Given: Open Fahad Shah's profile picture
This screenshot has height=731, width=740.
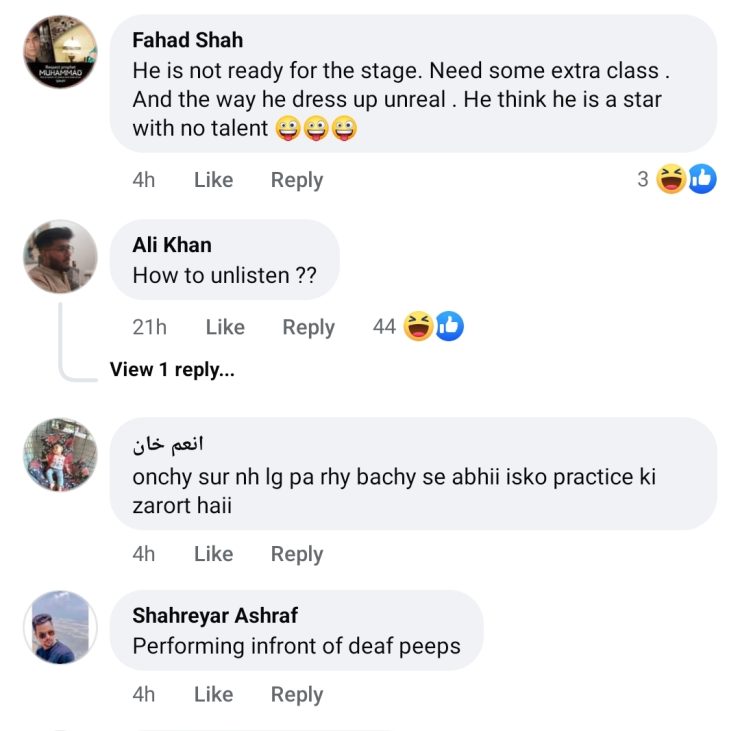Looking at the screenshot, I should point(60,52).
